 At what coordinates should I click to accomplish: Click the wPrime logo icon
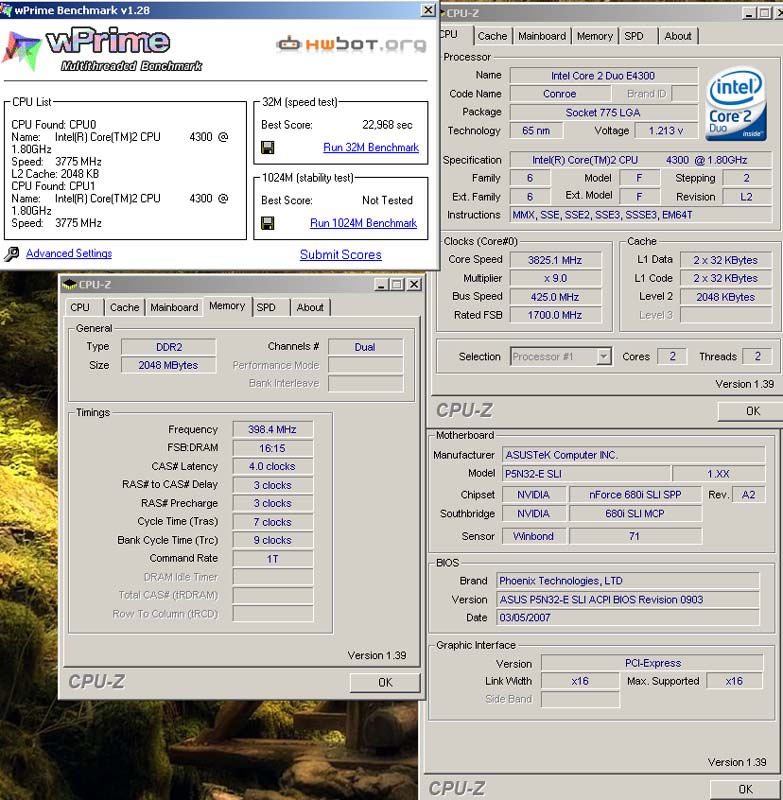(x=21, y=51)
